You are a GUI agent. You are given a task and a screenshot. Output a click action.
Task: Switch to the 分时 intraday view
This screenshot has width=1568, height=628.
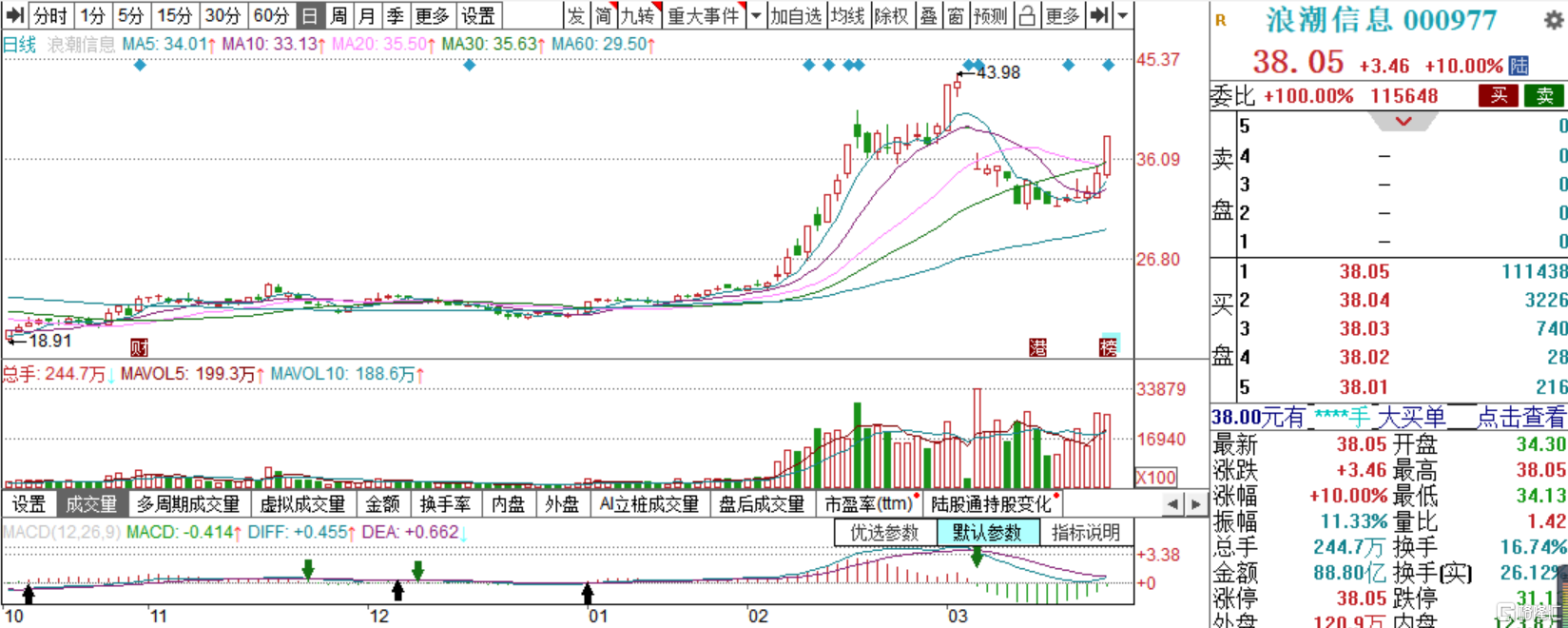click(x=50, y=15)
